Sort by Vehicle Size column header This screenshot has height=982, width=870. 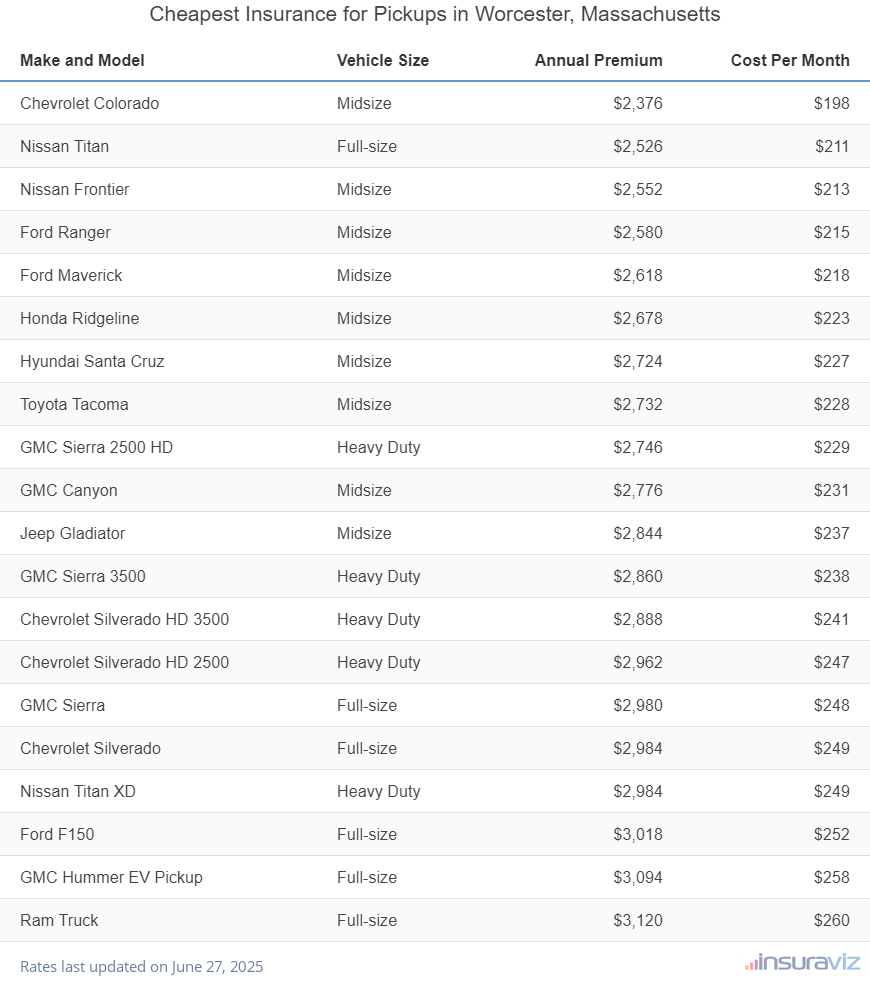tap(383, 60)
